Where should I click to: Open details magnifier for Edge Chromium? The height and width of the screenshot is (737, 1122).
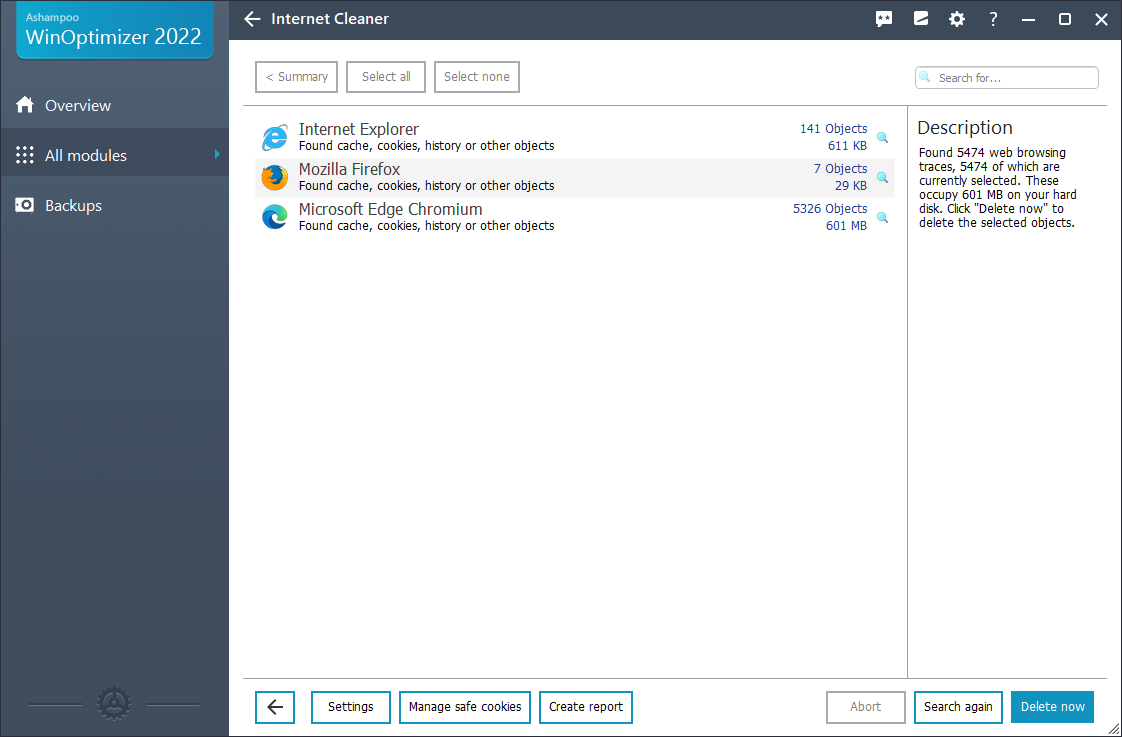pos(882,217)
